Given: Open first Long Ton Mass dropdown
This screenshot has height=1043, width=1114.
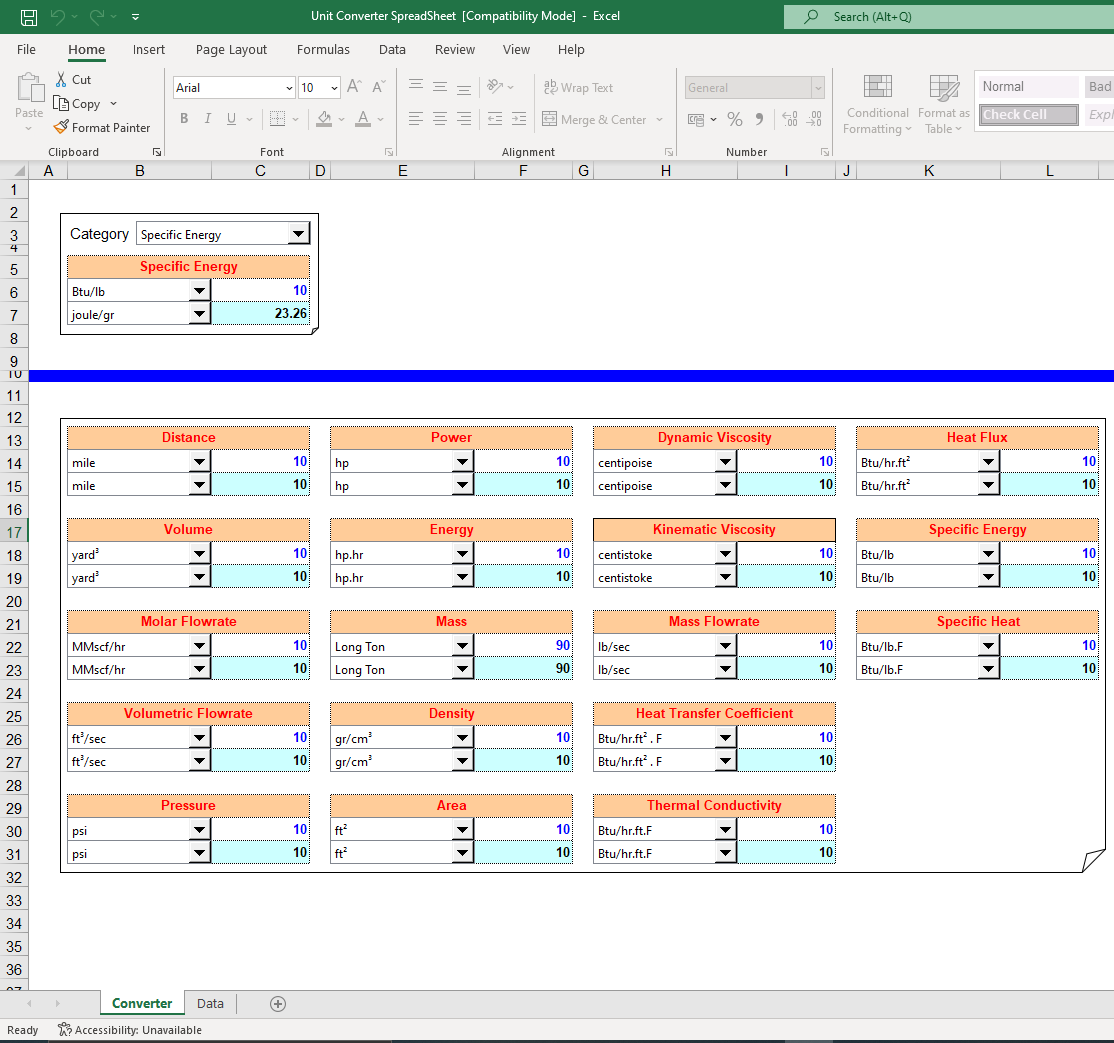Looking at the screenshot, I should (463, 646).
